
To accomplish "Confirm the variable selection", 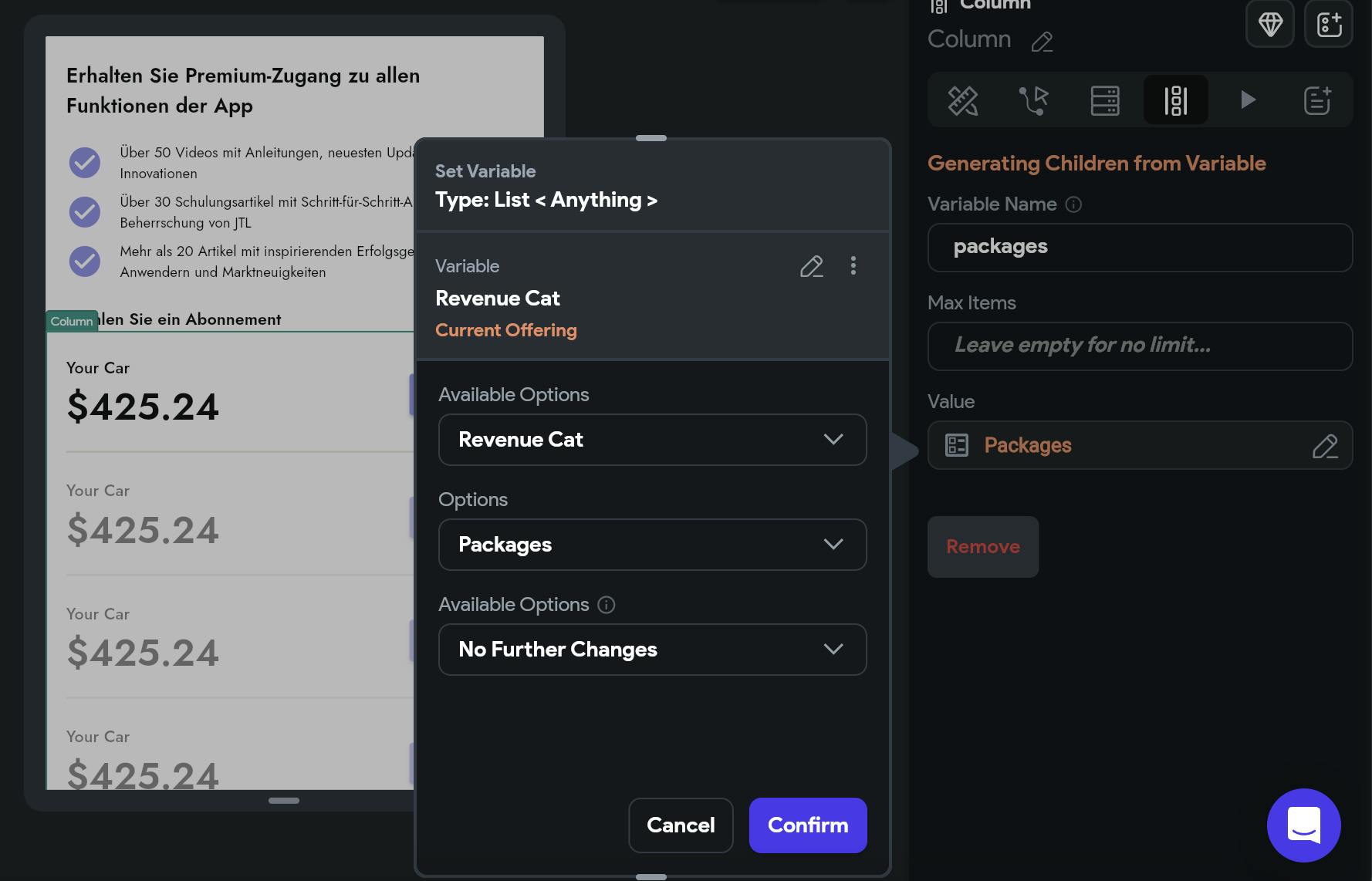I will [x=808, y=825].
